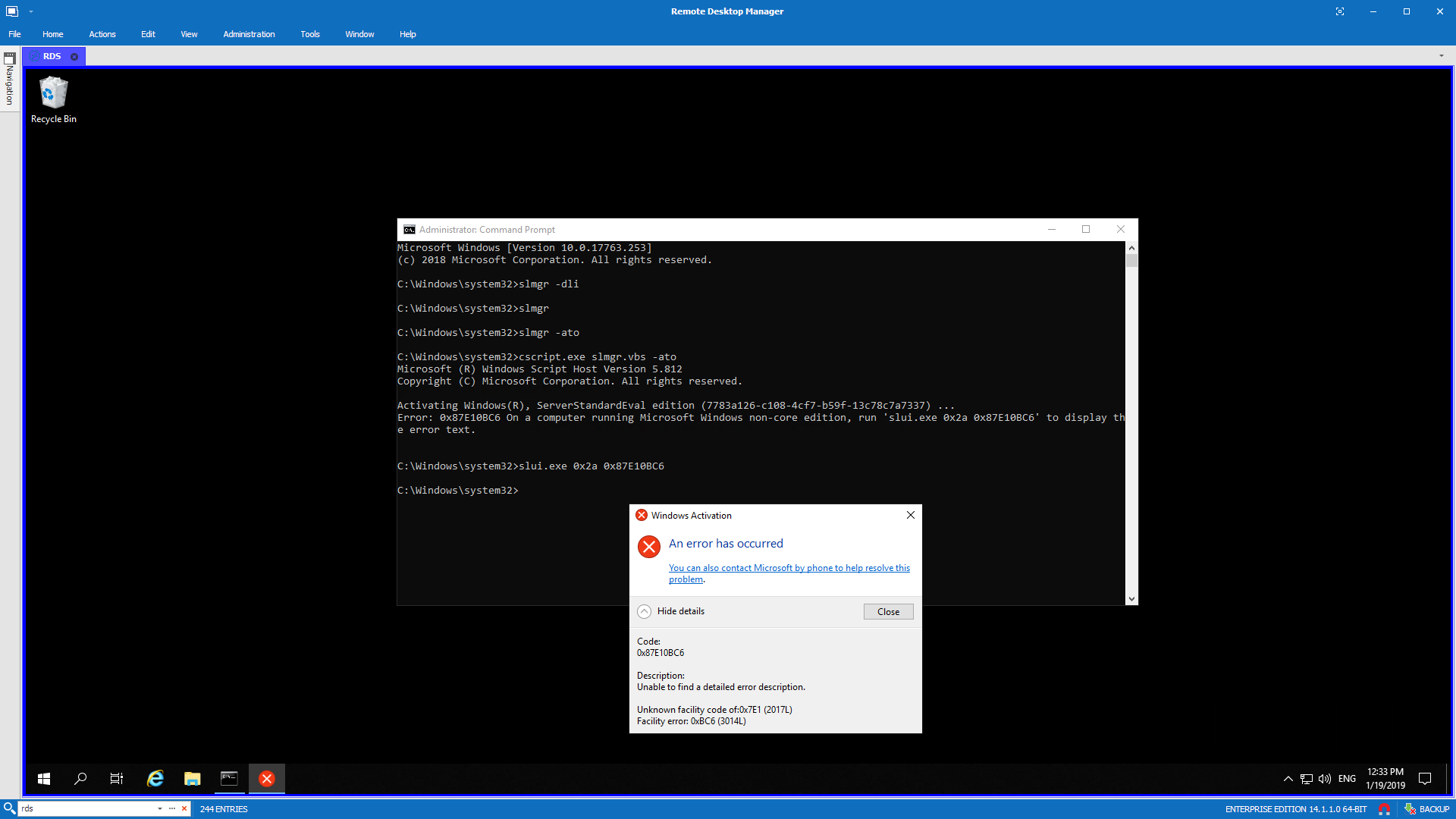The height and width of the screenshot is (819, 1456).
Task: Switch to the RDS session tab
Action: click(x=50, y=55)
